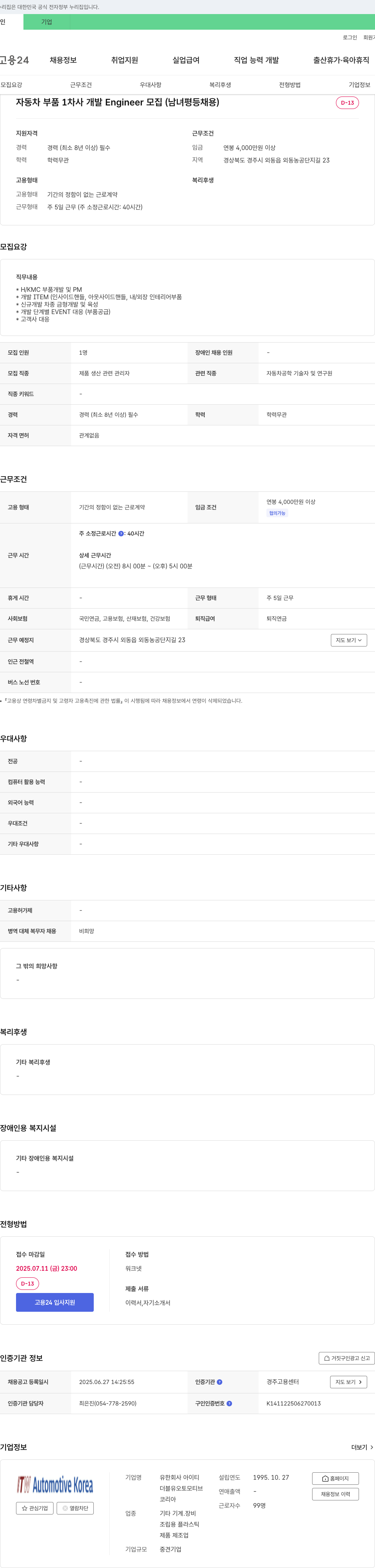Click the D-13 badge near the job title
Viewport: 375px width, 1568px height.
click(x=347, y=103)
